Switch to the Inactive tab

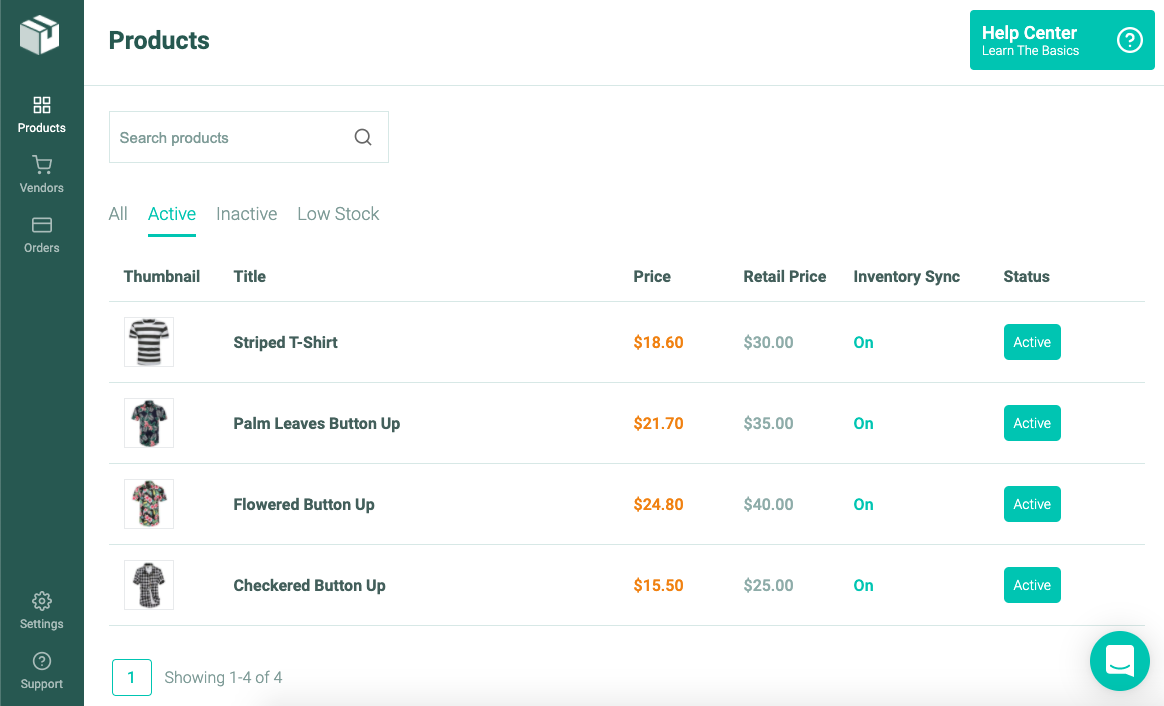[246, 214]
